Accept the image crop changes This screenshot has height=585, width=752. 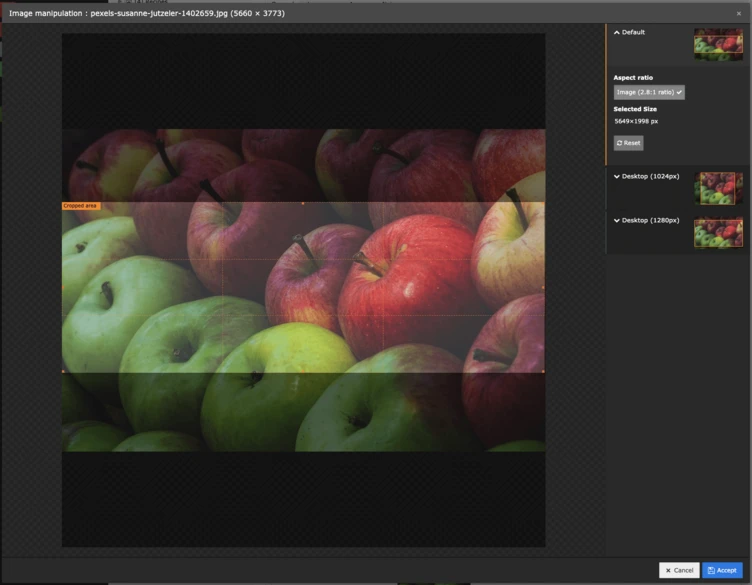(722, 570)
